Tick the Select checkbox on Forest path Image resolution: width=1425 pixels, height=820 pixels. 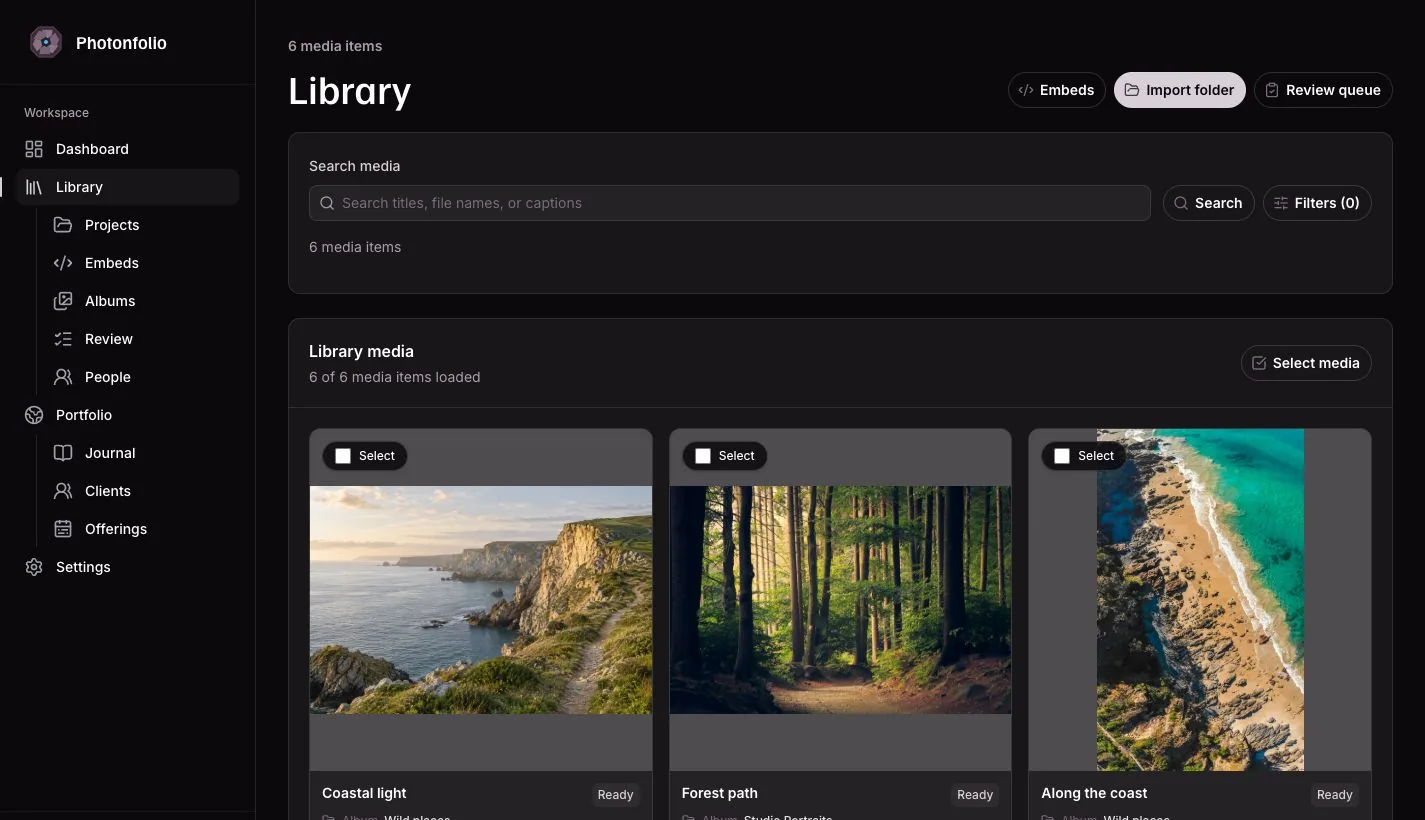703,456
